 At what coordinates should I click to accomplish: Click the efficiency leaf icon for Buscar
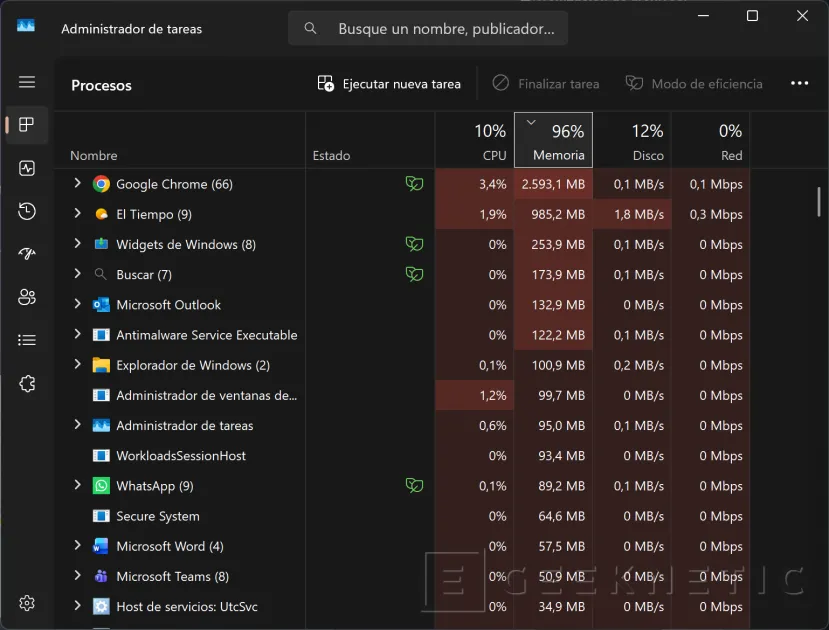414,274
